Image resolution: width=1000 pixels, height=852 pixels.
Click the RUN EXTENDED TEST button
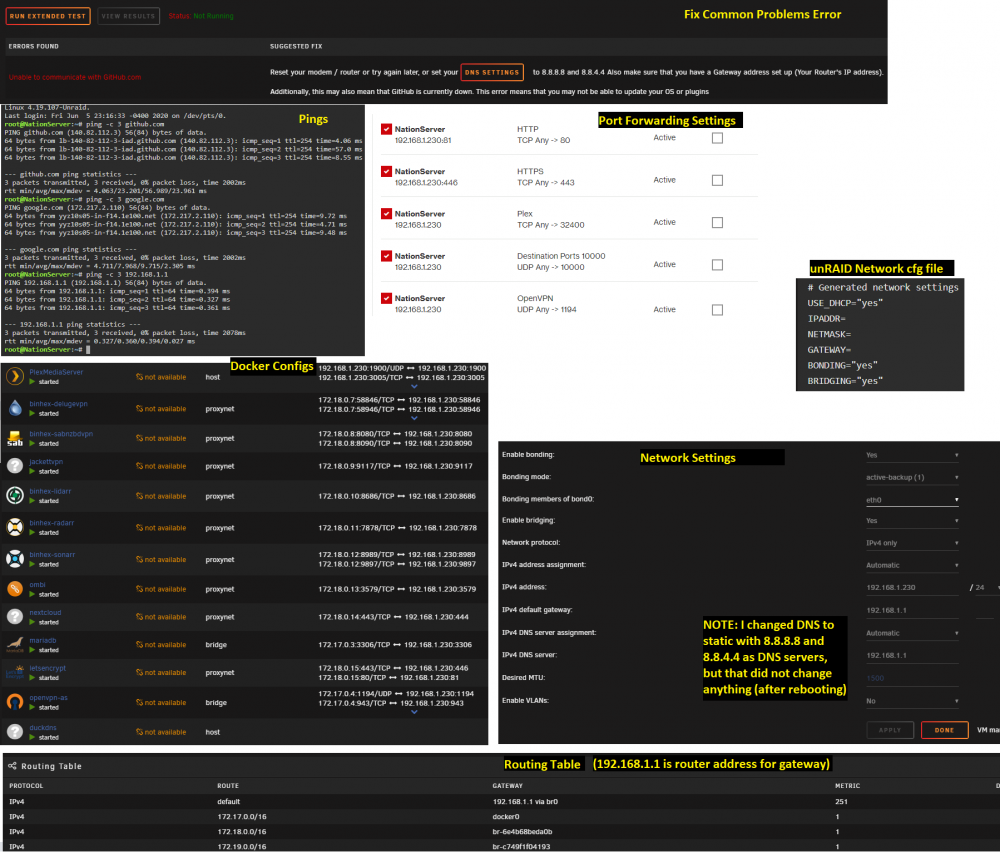coord(48,16)
